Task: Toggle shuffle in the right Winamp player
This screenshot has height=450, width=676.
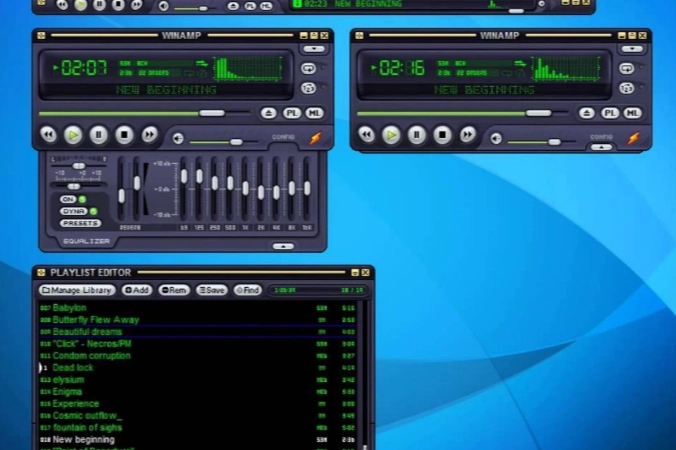Action: point(627,87)
